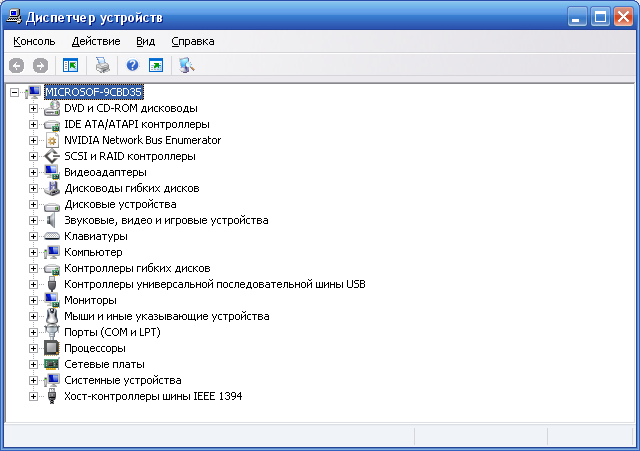Click the Видеоадаптеры display icon
This screenshot has width=640, height=451.
pyautogui.click(x=52, y=172)
